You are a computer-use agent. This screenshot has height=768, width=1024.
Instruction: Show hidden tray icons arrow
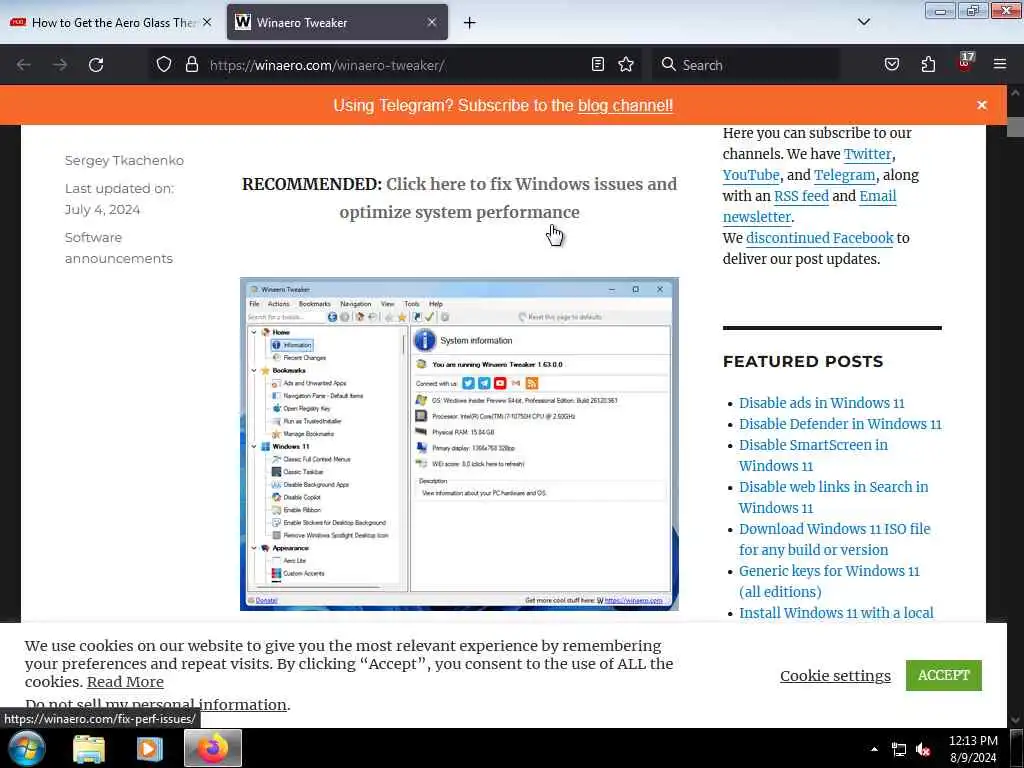click(x=874, y=749)
